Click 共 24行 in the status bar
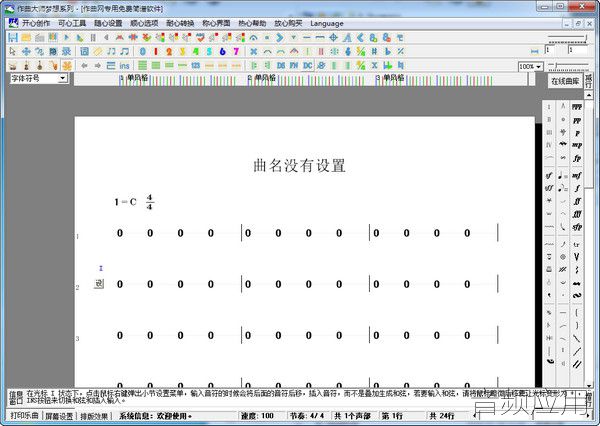The image size is (600, 426). [441, 416]
